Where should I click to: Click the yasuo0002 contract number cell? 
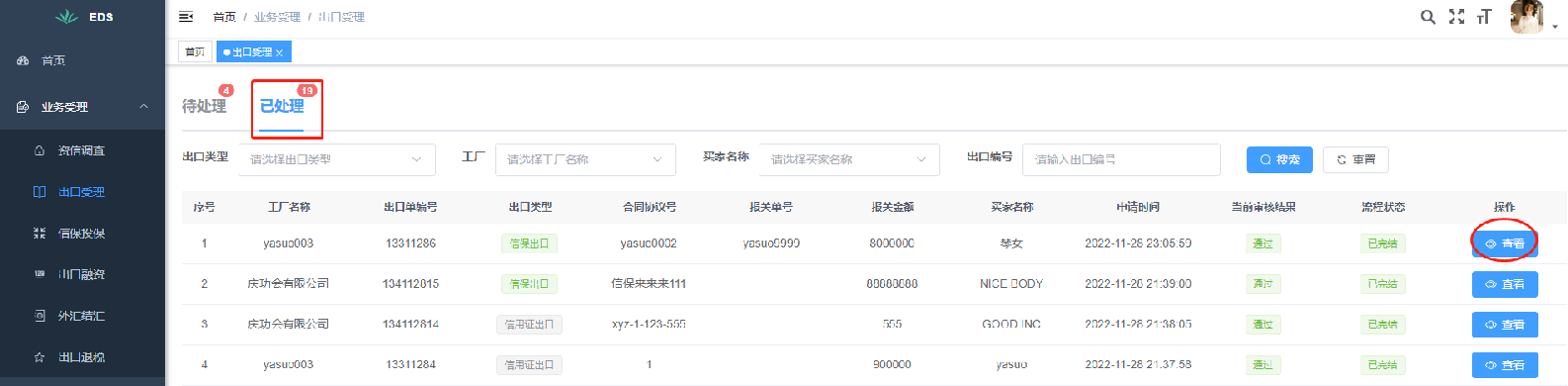pyautogui.click(x=649, y=243)
